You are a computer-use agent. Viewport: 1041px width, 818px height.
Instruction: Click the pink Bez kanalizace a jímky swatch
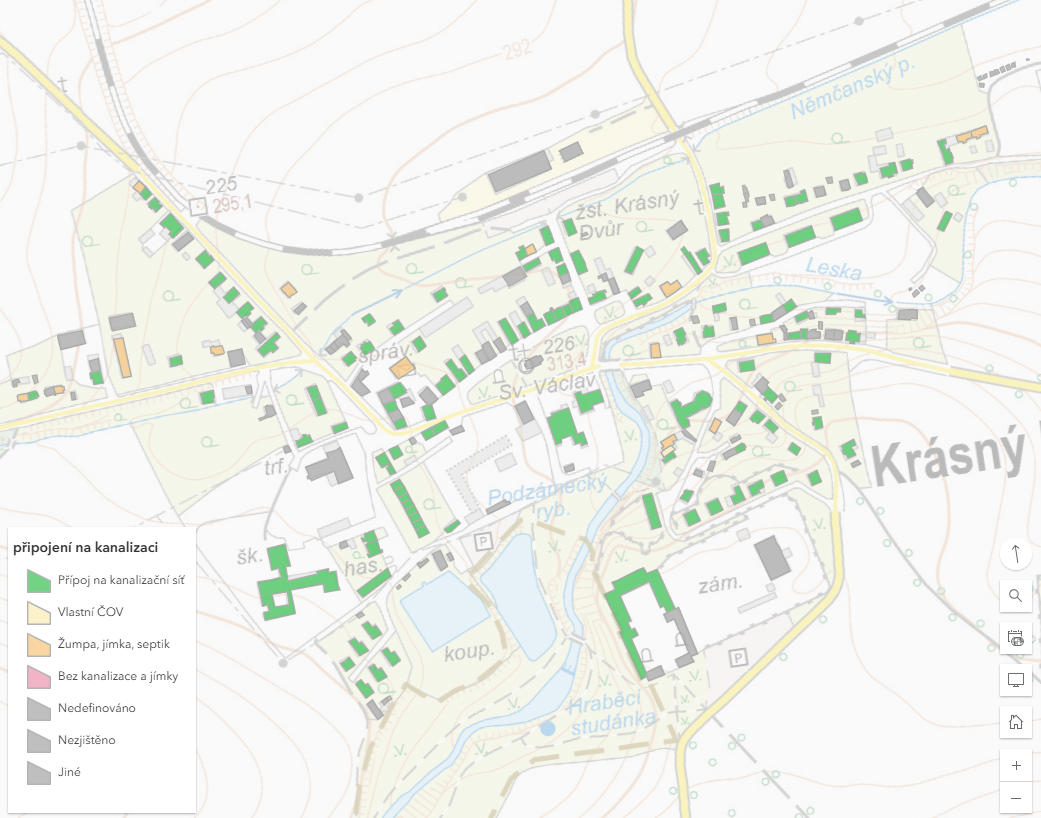coord(39,676)
